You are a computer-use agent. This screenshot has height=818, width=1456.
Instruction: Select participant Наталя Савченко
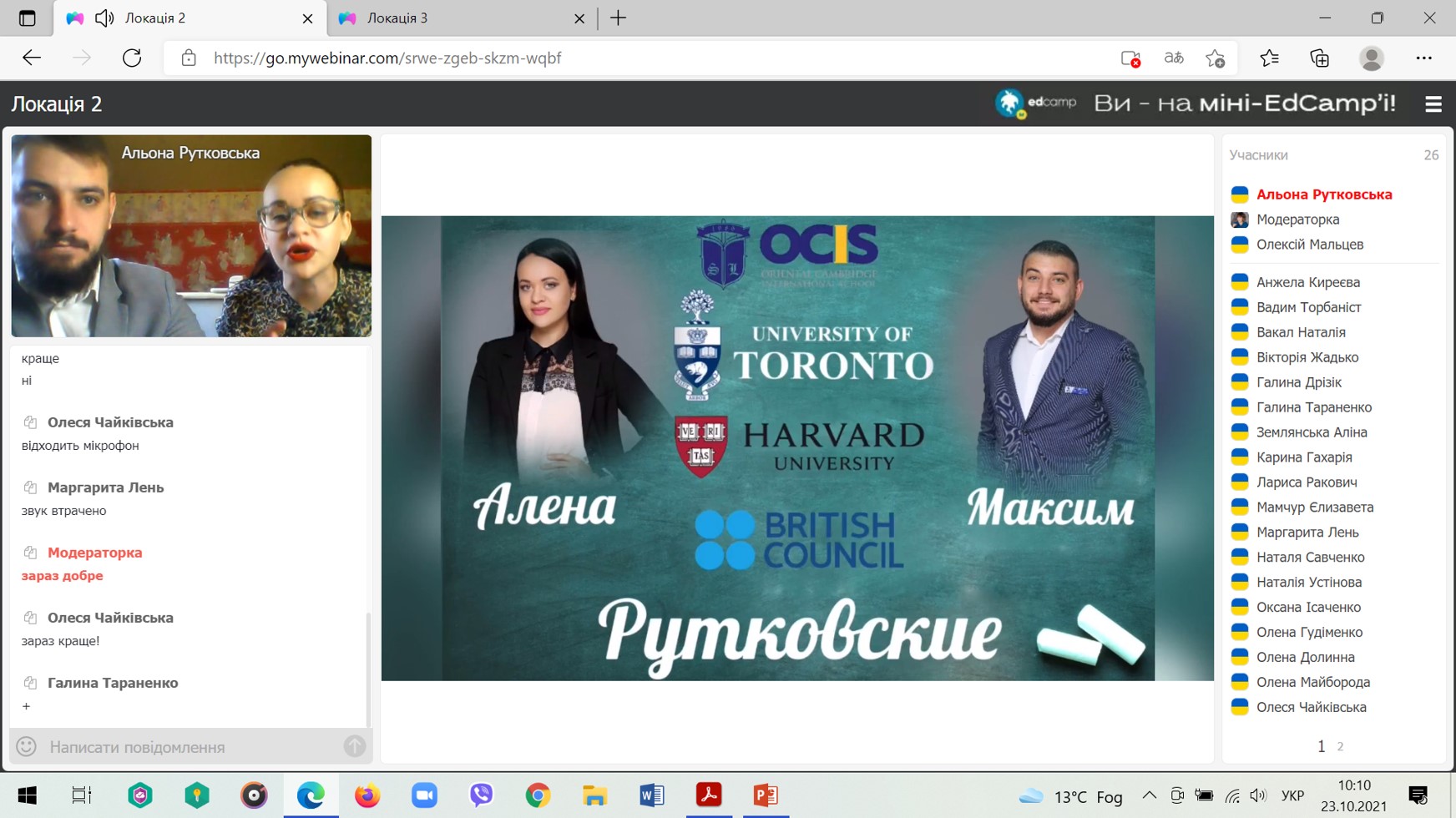click(1311, 558)
